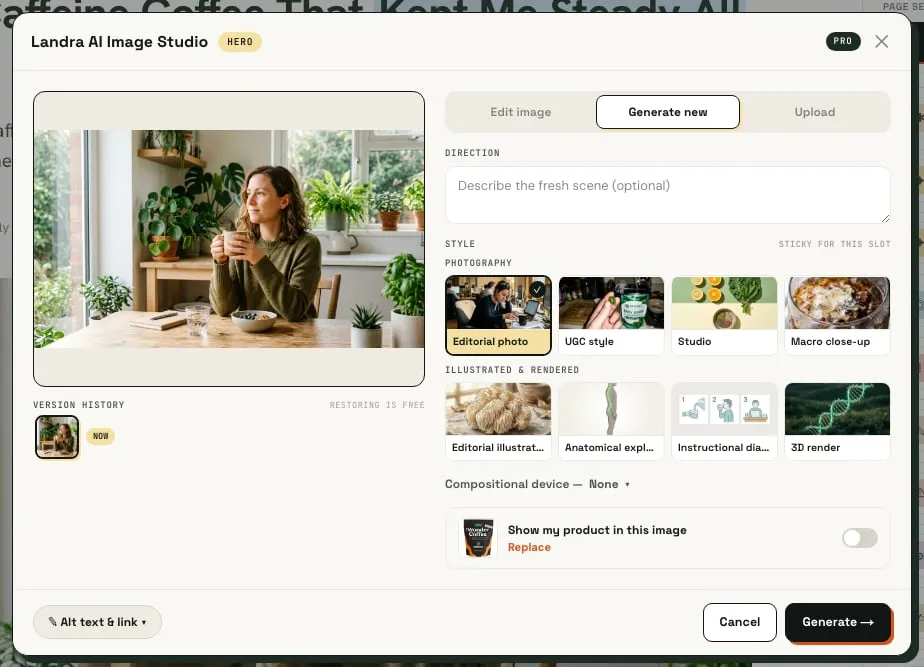Select the Anatomical explainer style

tap(611, 421)
